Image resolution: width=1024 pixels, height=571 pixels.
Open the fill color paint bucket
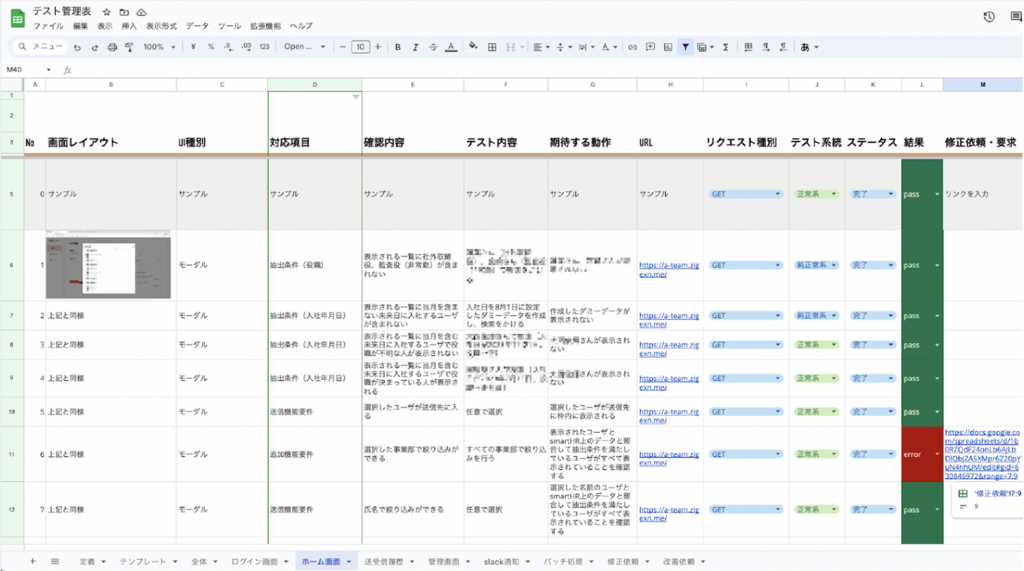pyautogui.click(x=473, y=47)
